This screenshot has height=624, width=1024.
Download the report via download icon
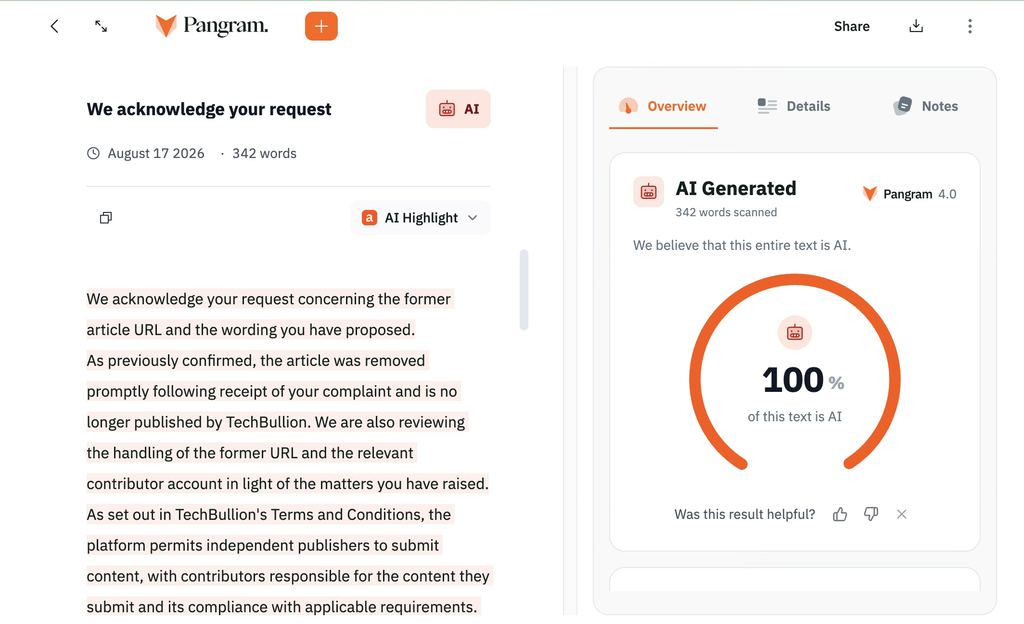point(916,26)
